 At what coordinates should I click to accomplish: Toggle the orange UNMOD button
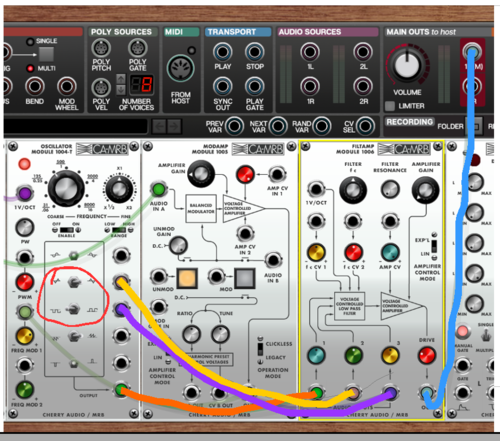pyautogui.click(x=187, y=278)
